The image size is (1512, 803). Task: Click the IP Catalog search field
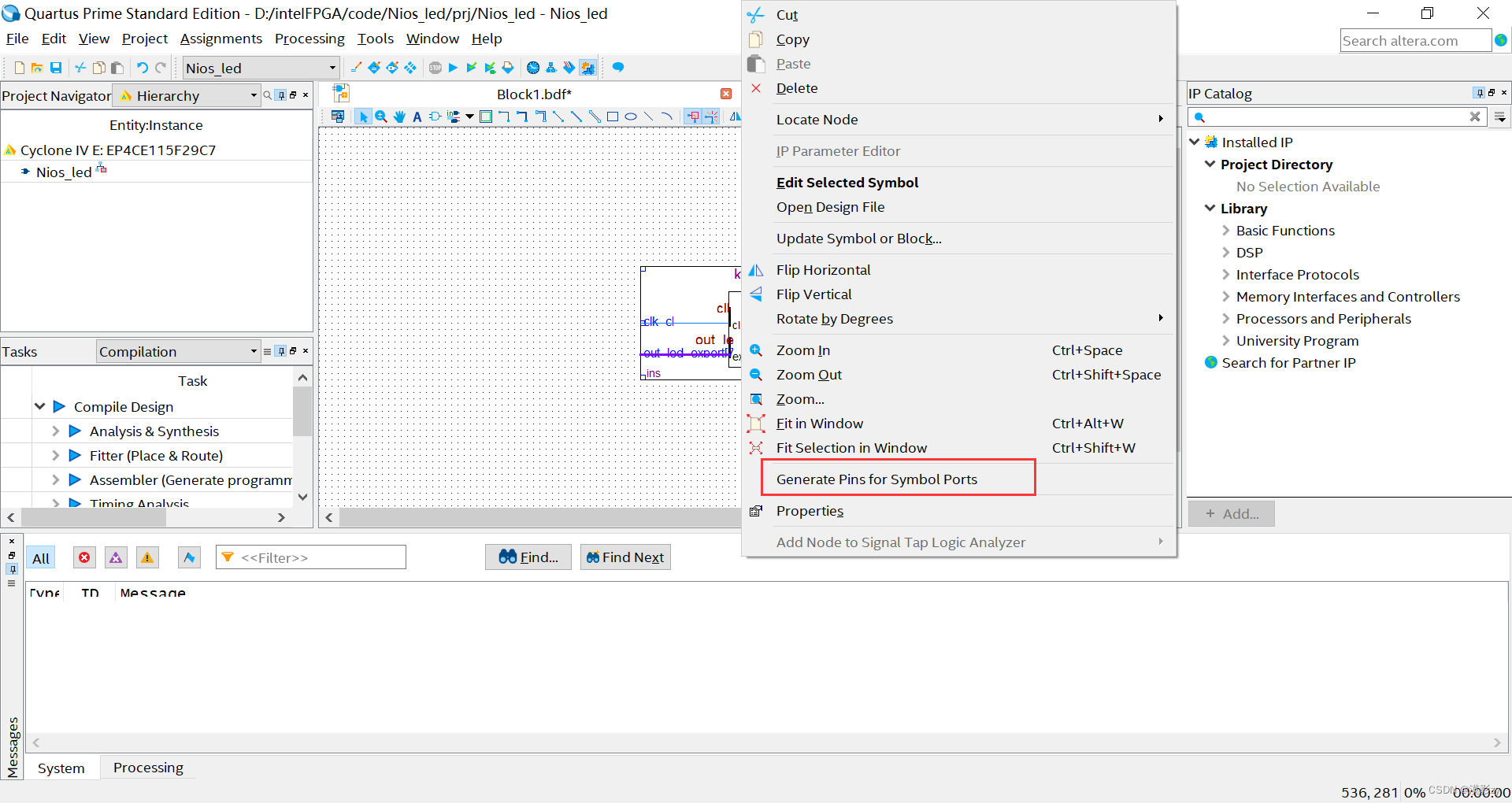pyautogui.click(x=1336, y=117)
